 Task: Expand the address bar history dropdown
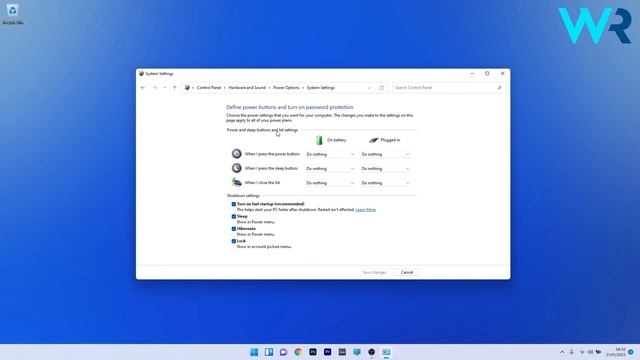point(369,88)
